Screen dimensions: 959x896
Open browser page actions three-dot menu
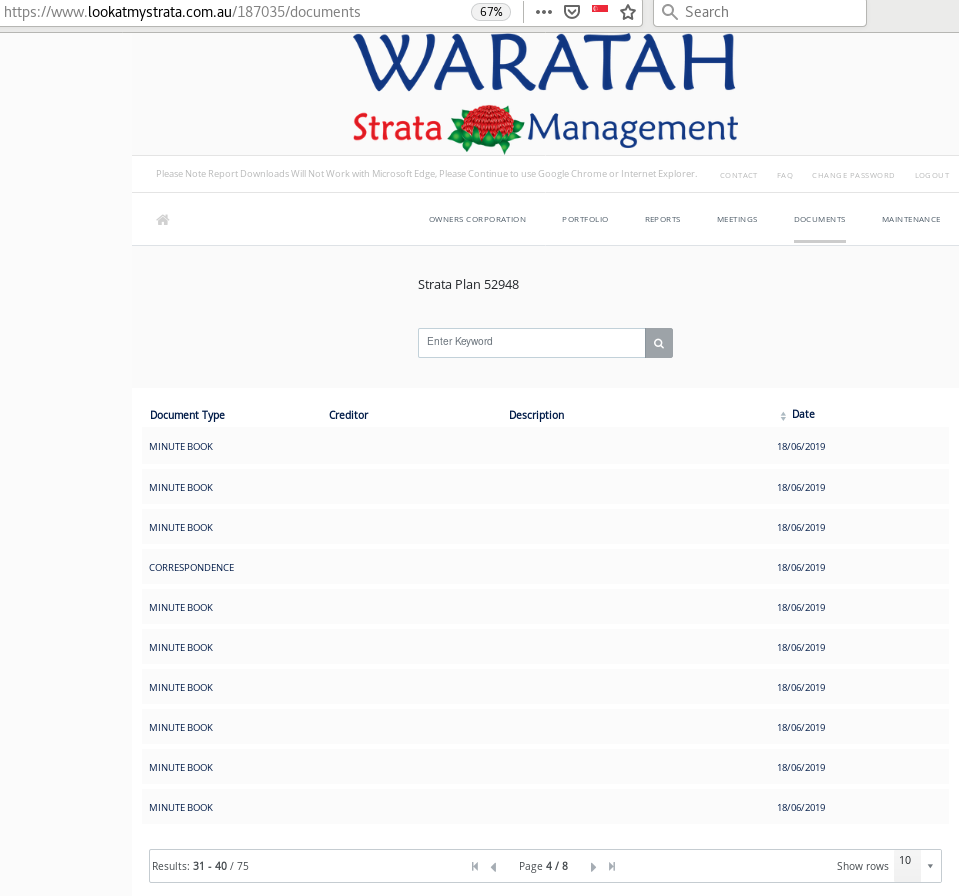(544, 12)
